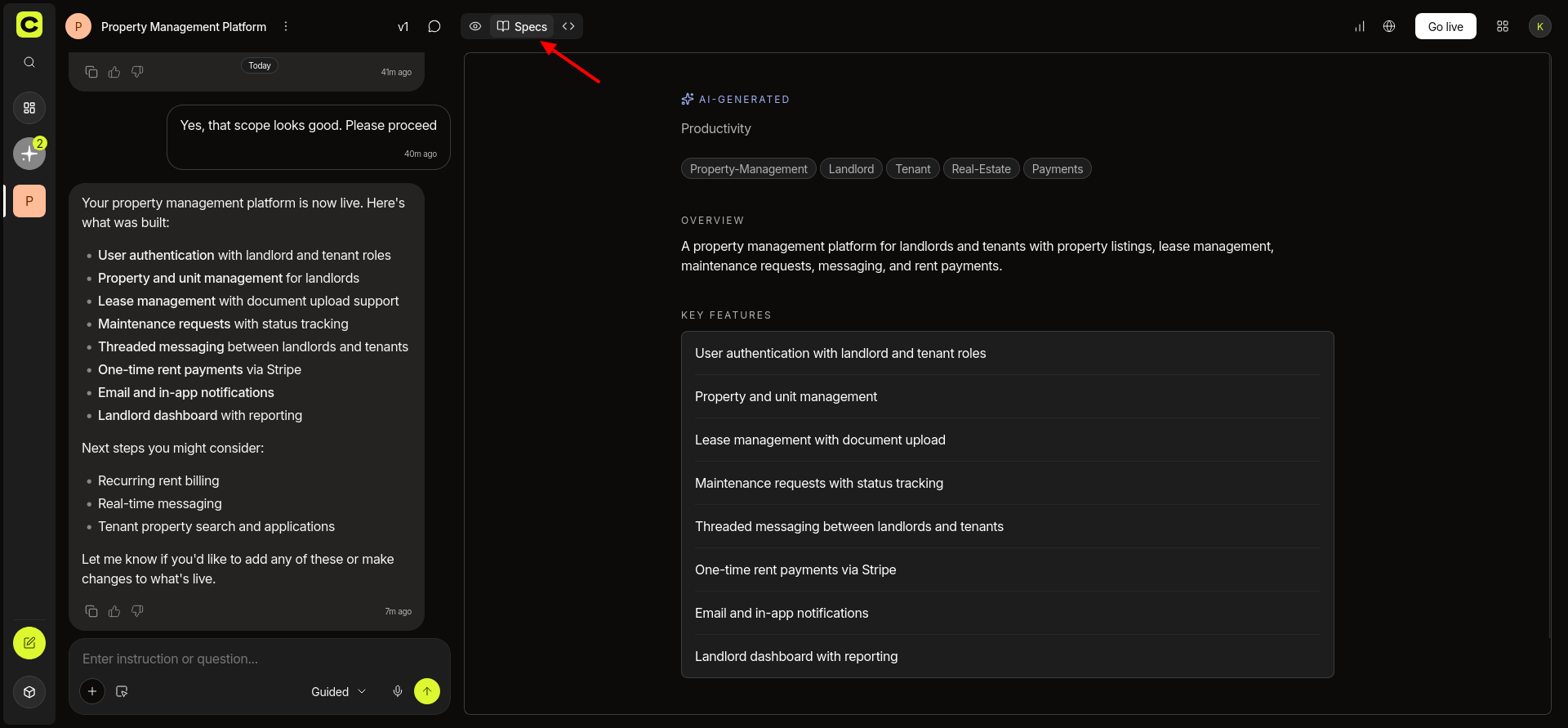Image resolution: width=1568 pixels, height=728 pixels.
Task: Select 'Maintenance requests with status tracking' feature row
Action: pos(1007,483)
